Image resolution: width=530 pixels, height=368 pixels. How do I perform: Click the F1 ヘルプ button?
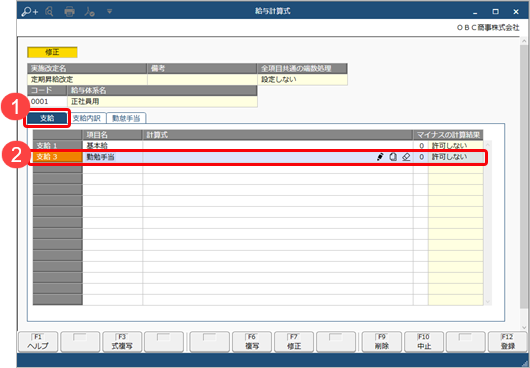pos(38,342)
